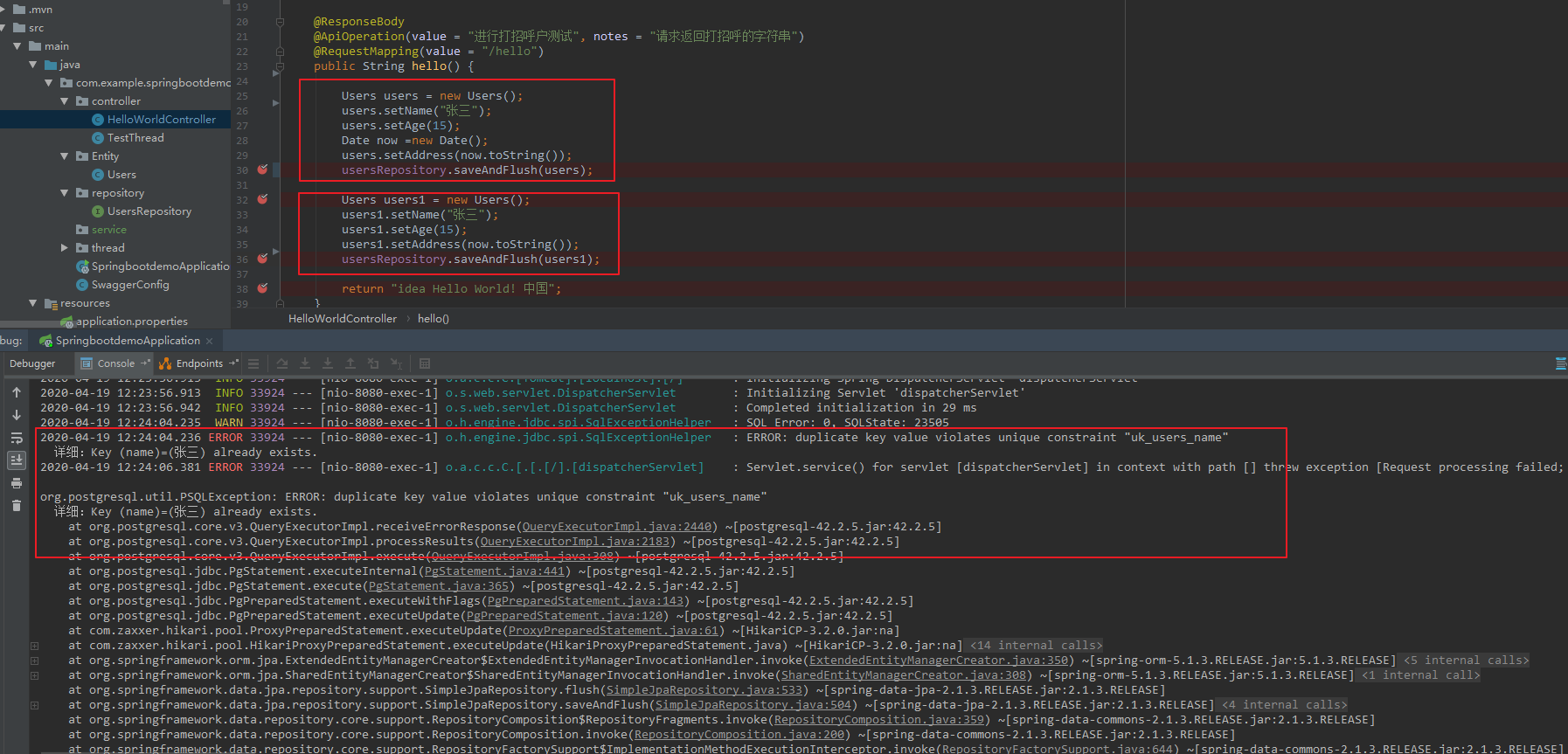Screen dimensions: 1568x754
Task: Click the Evaluate Expression calculator icon
Action: coord(425,363)
